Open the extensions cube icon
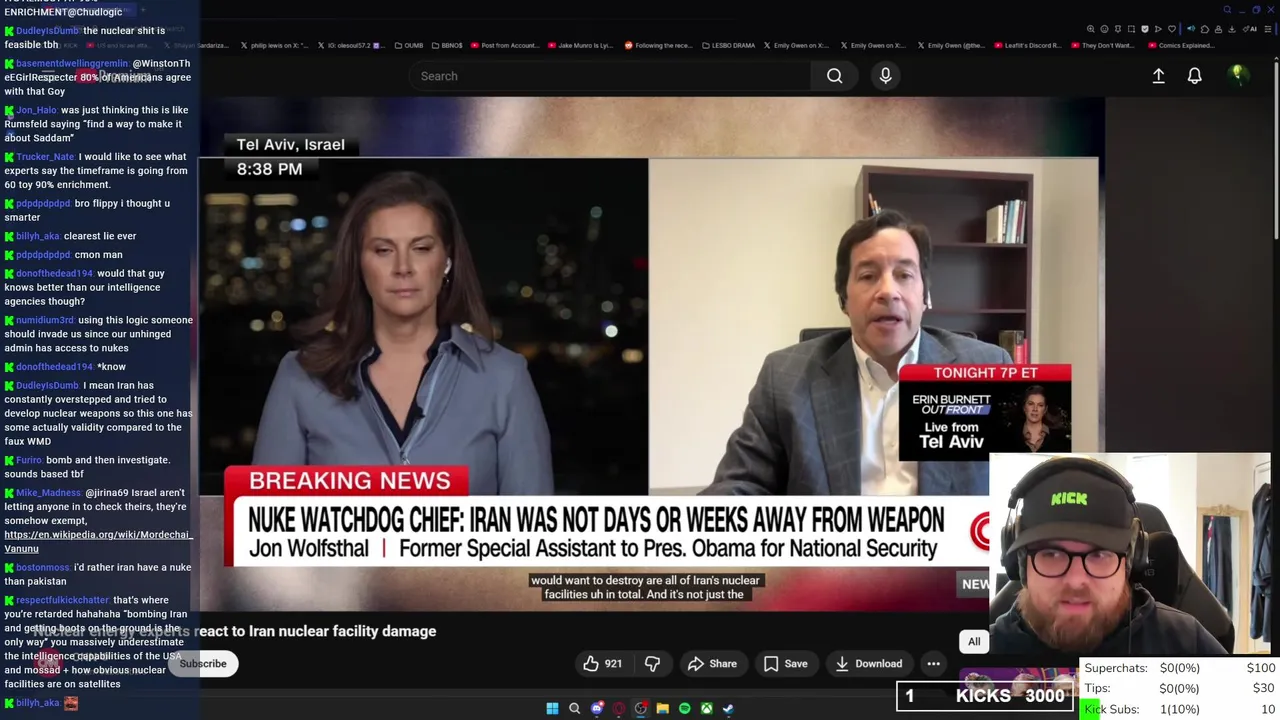Viewport: 1280px width, 720px height. (1205, 29)
